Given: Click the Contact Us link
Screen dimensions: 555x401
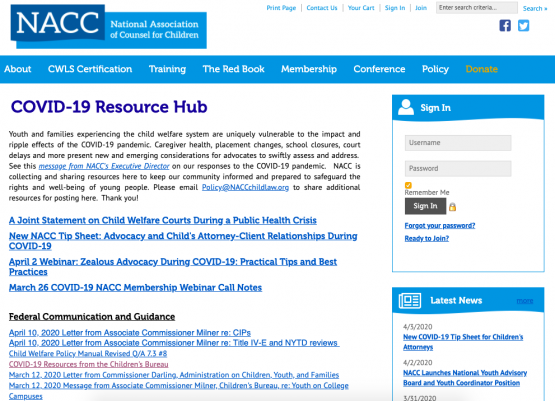Looking at the screenshot, I should click(322, 8).
